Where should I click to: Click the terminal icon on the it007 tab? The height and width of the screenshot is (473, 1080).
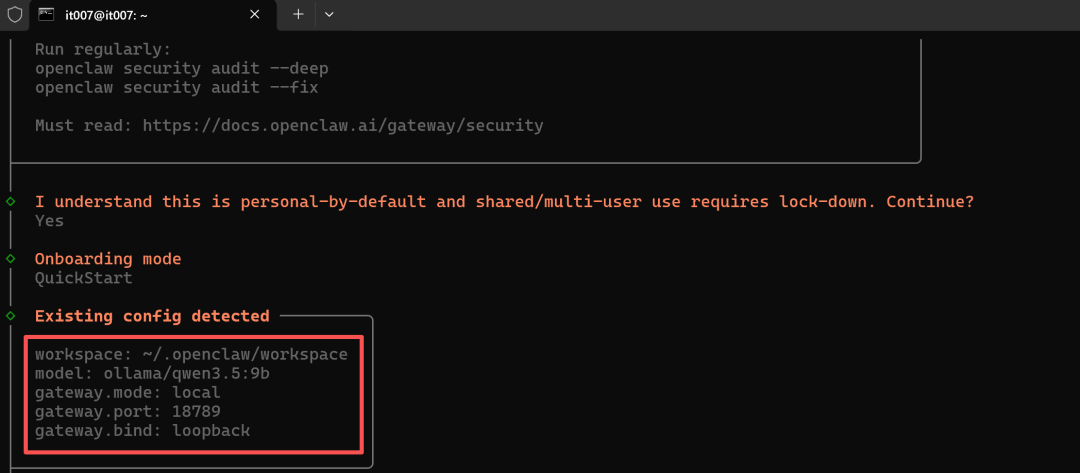coord(47,14)
